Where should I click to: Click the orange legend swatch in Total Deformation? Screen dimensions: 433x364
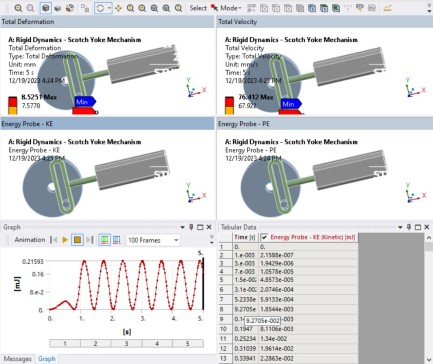(x=13, y=110)
